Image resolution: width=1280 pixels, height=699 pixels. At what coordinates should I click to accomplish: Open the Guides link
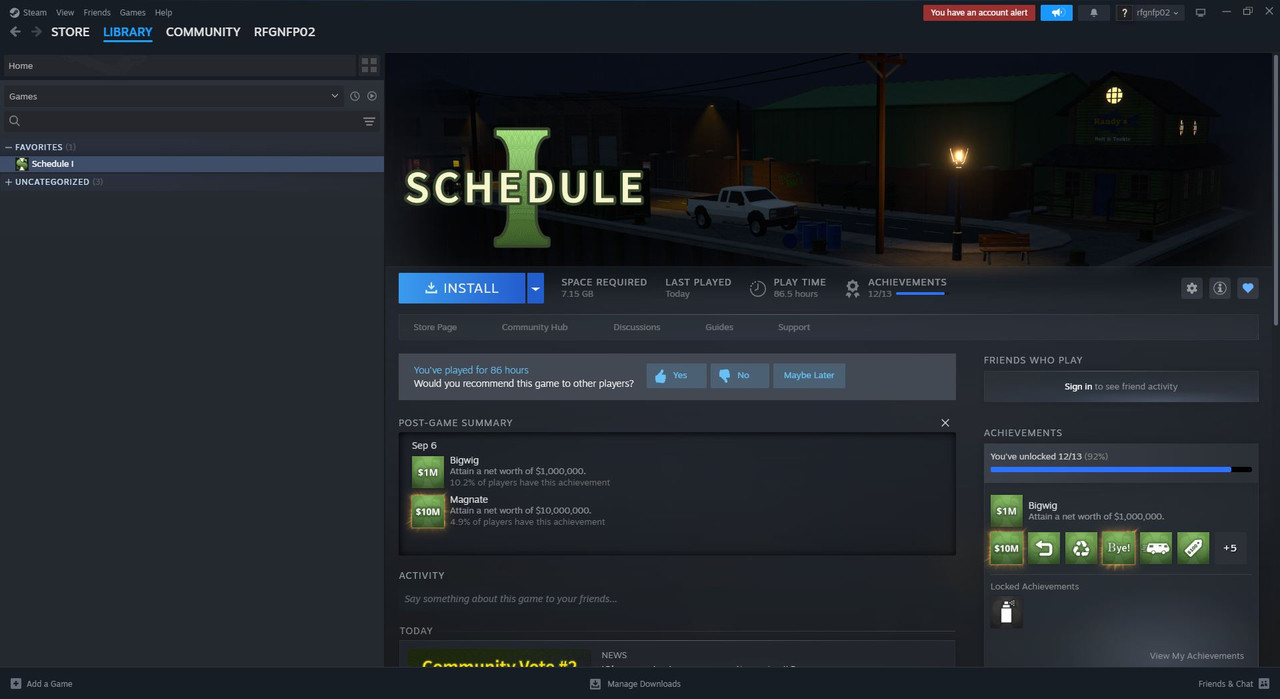[719, 327]
